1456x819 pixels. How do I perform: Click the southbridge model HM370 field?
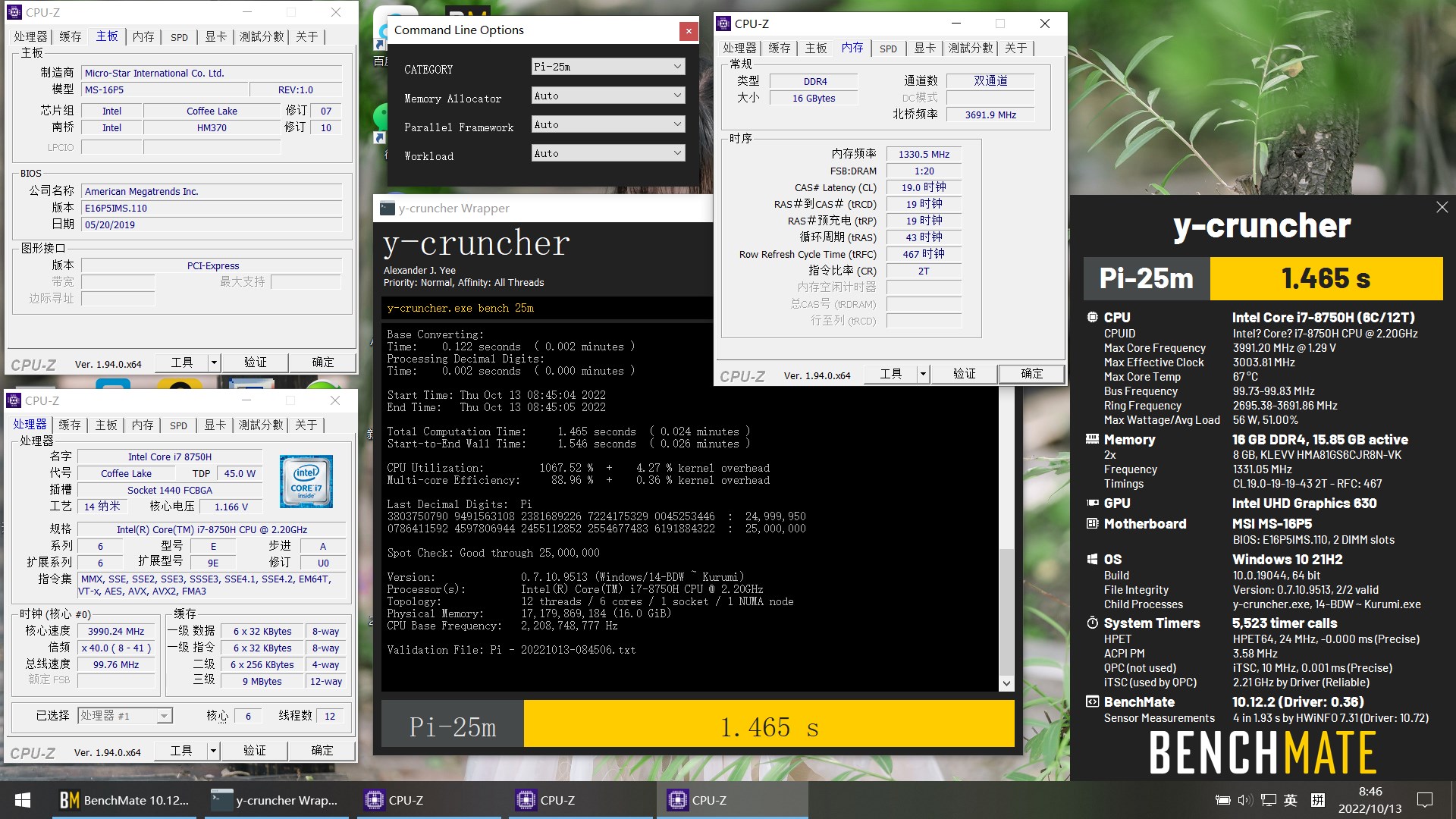point(212,127)
